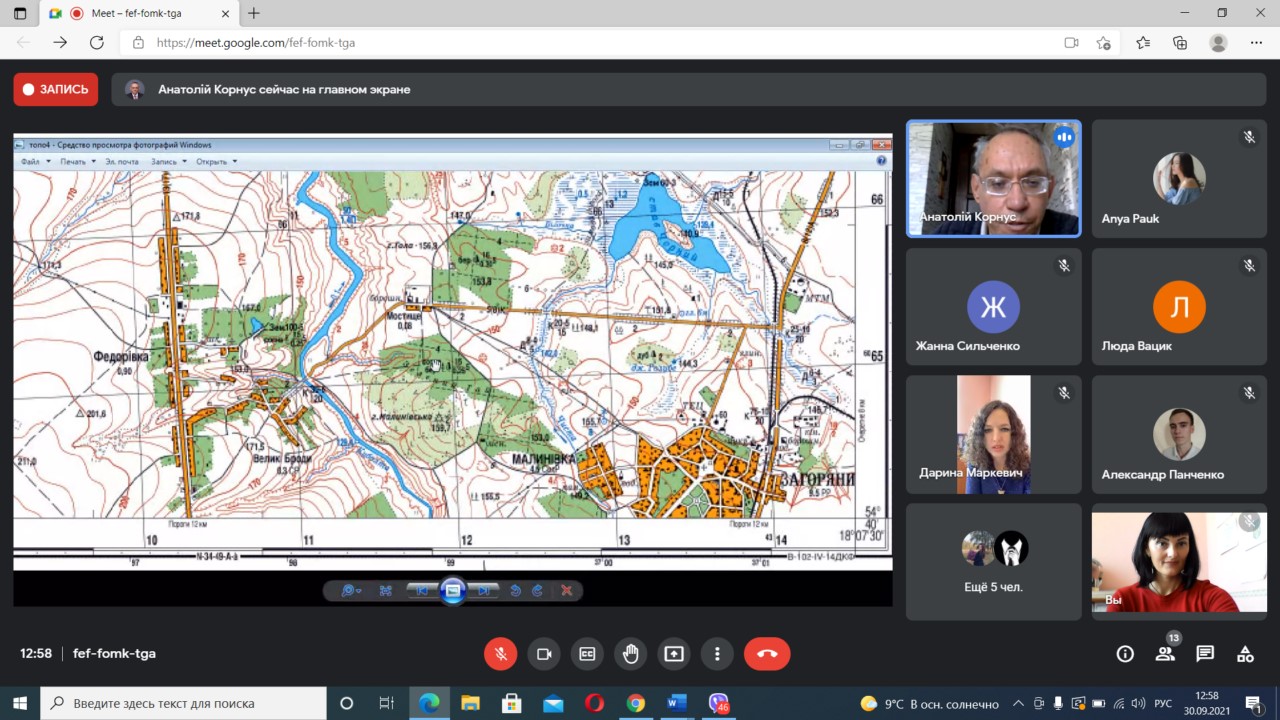Show the participants list
This screenshot has height=720, width=1280.
(x=1165, y=654)
